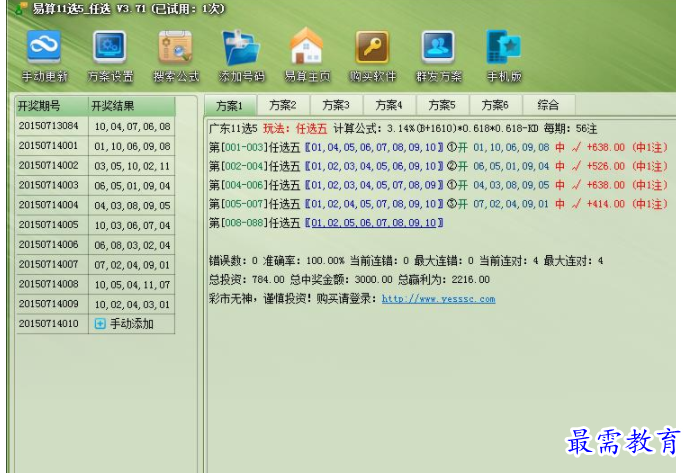This screenshot has height=473, width=689.
Task: Click the 群发方案 users icon
Action: pyautogui.click(x=438, y=47)
